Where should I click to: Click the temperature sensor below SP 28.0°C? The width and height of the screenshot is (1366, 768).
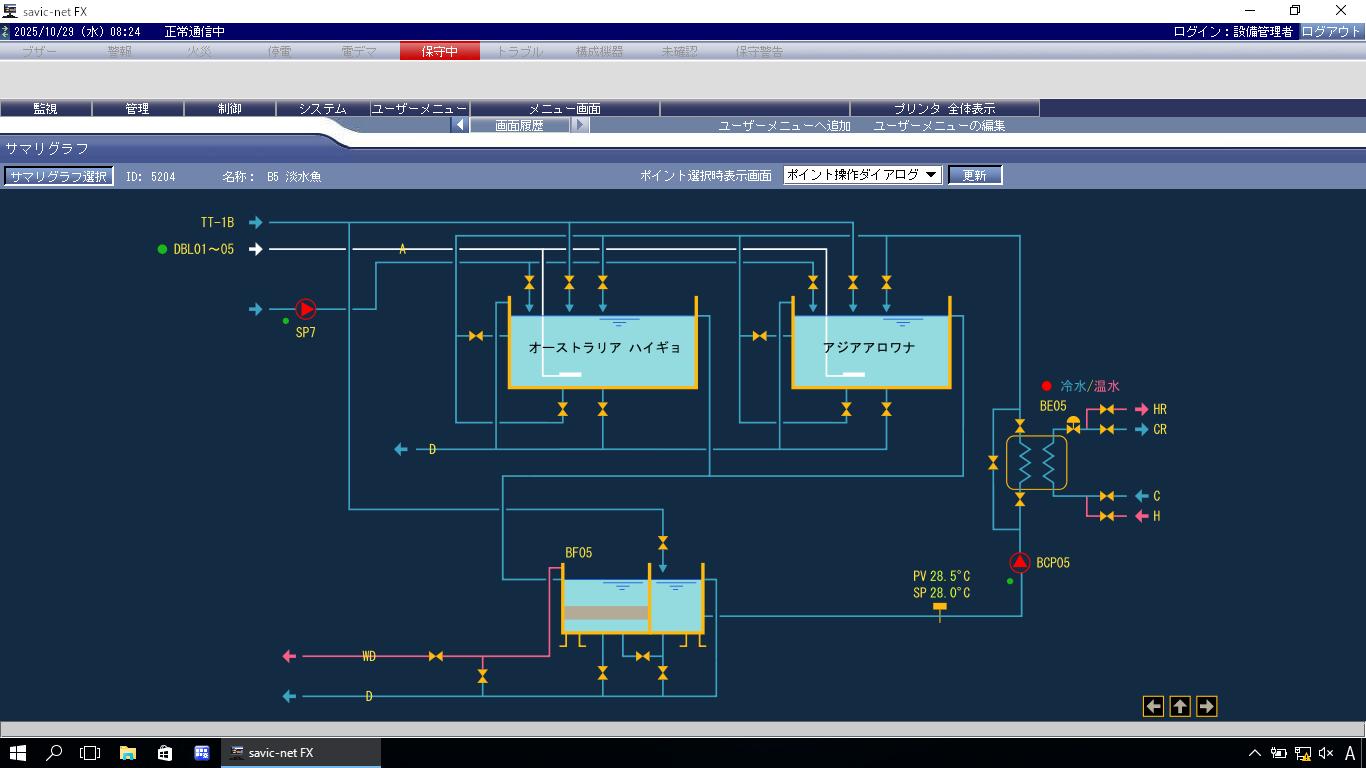[939, 608]
